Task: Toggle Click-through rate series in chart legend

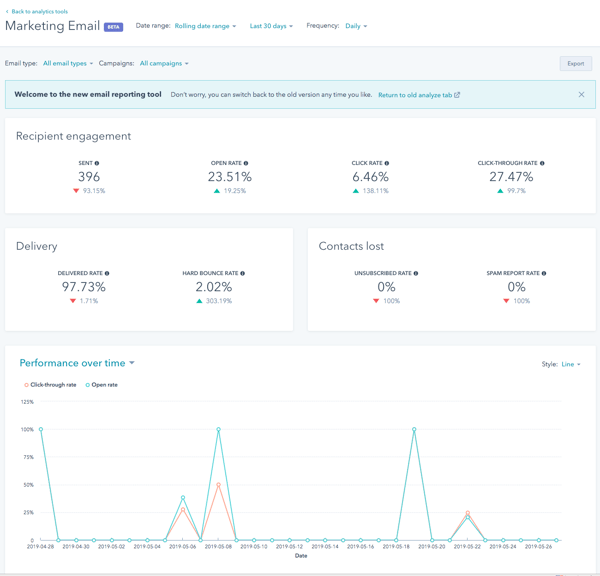Action: pos(51,385)
